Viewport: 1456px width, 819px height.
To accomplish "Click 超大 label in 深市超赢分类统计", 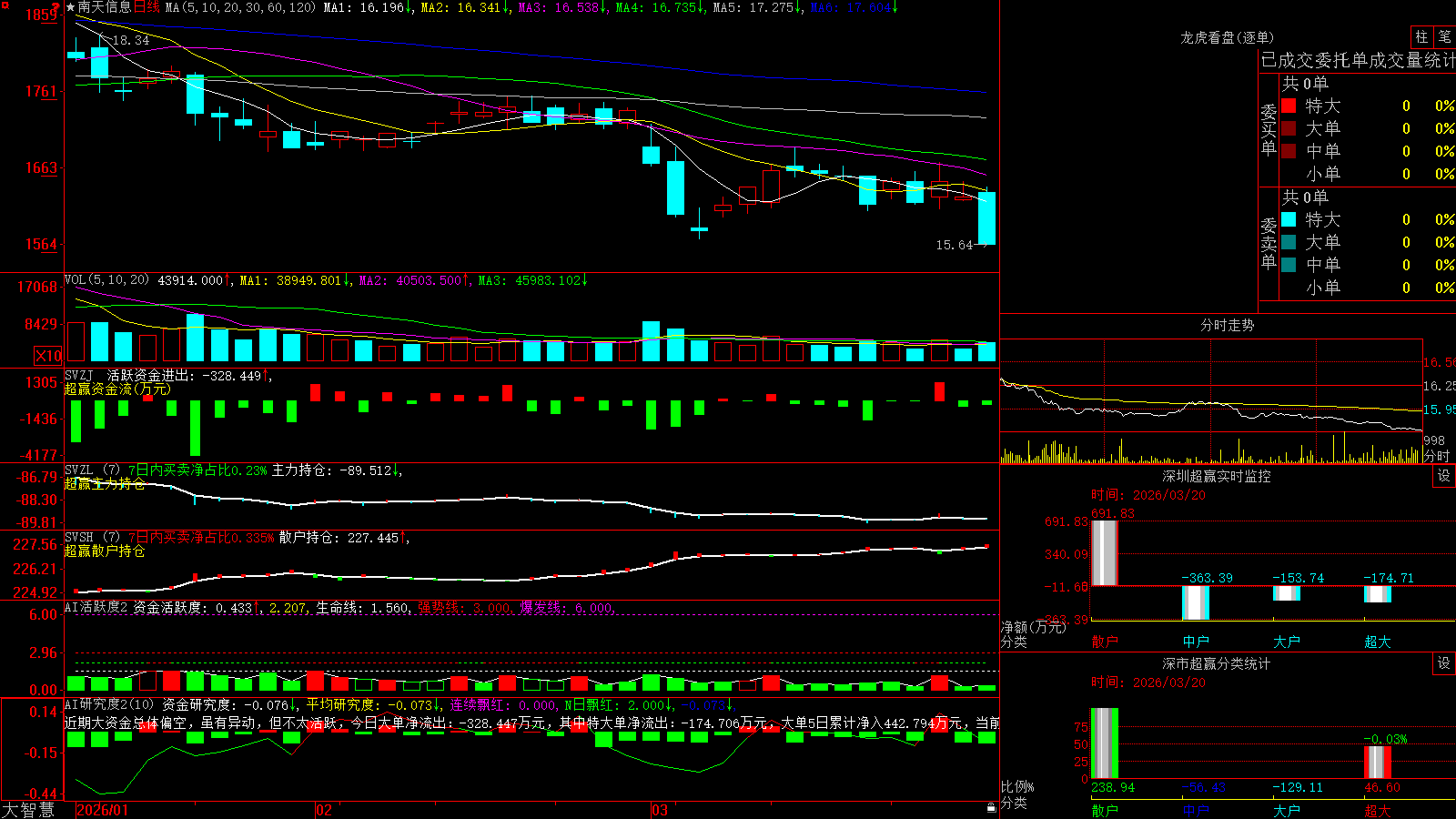I will pyautogui.click(x=1377, y=810).
